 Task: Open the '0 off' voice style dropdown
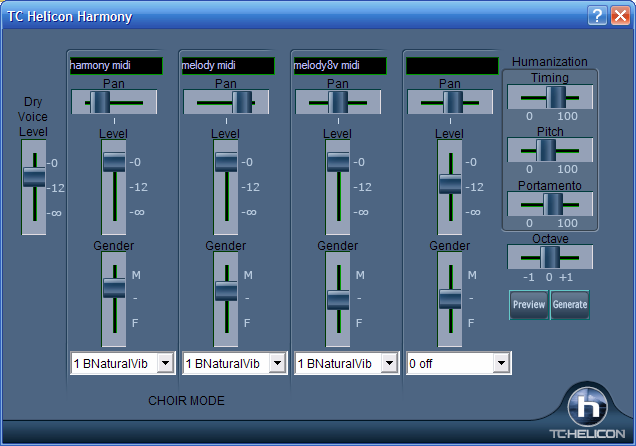click(x=501, y=363)
